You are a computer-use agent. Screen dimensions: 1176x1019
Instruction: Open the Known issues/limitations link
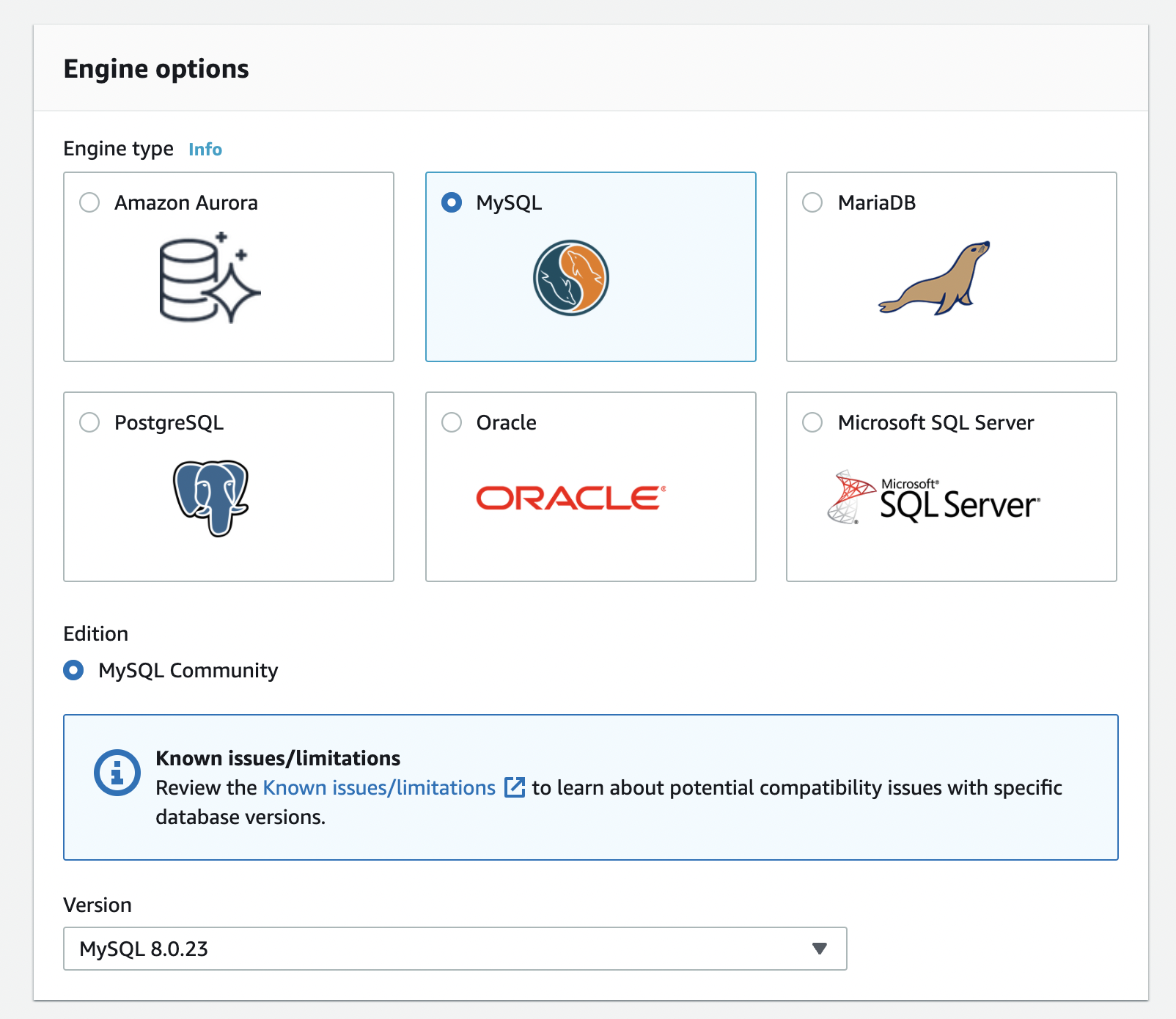click(379, 787)
